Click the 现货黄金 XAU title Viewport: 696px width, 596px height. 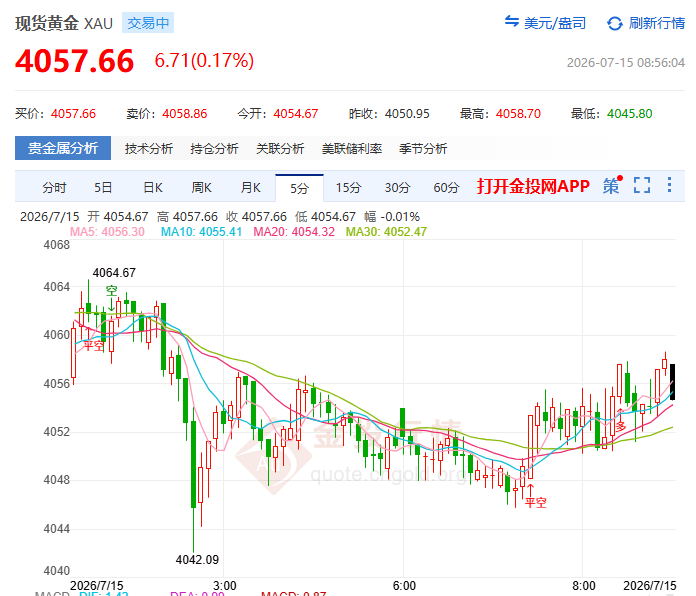(x=64, y=23)
